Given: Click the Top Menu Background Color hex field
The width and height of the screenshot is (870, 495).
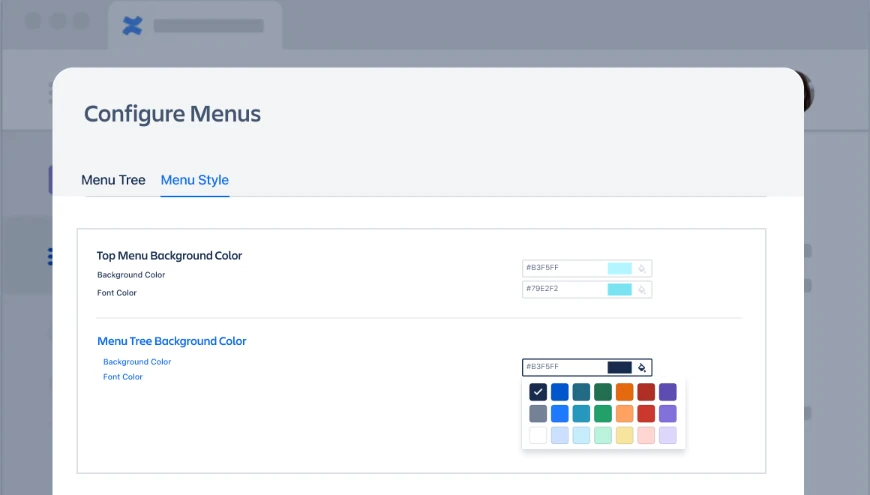Looking at the screenshot, I should 587,268.
